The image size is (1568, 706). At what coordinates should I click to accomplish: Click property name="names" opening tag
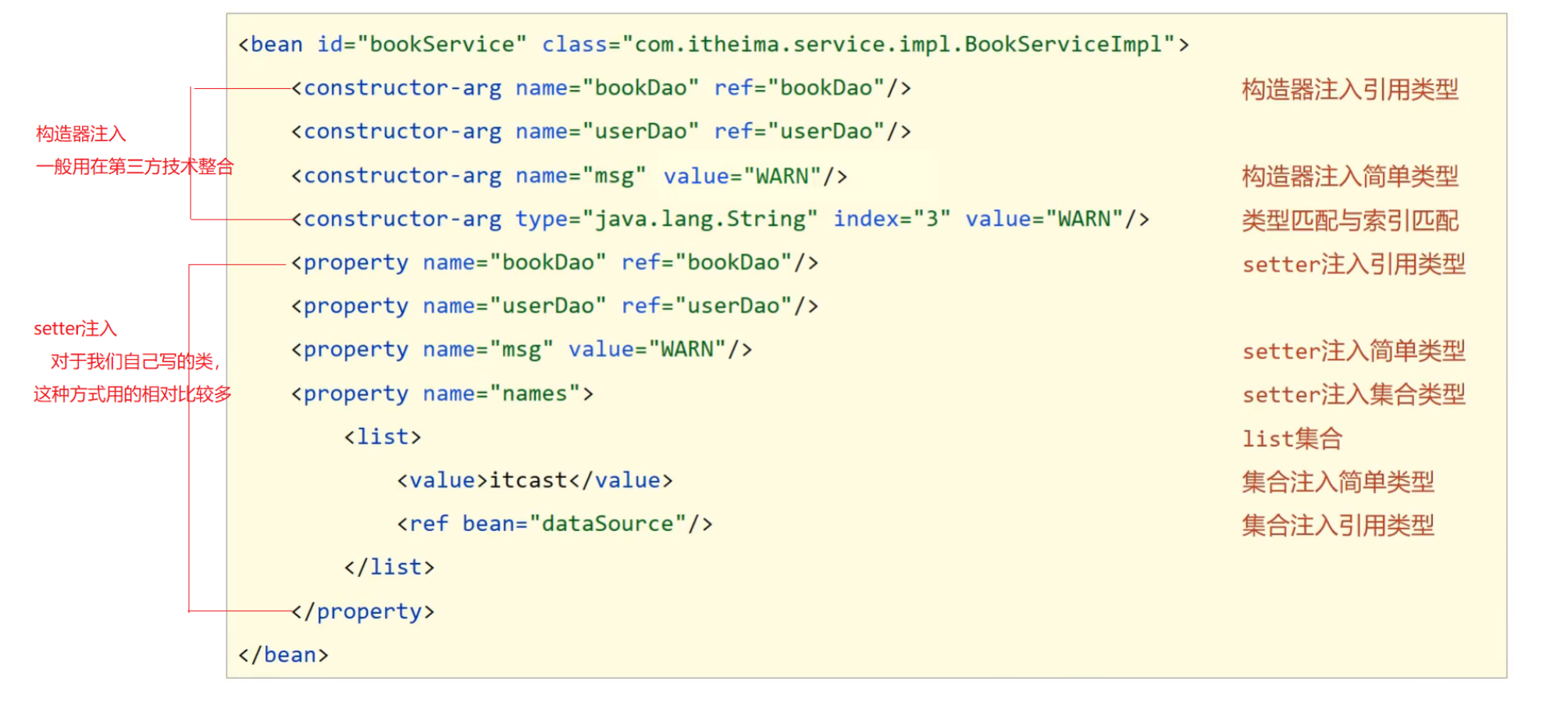[x=442, y=394]
